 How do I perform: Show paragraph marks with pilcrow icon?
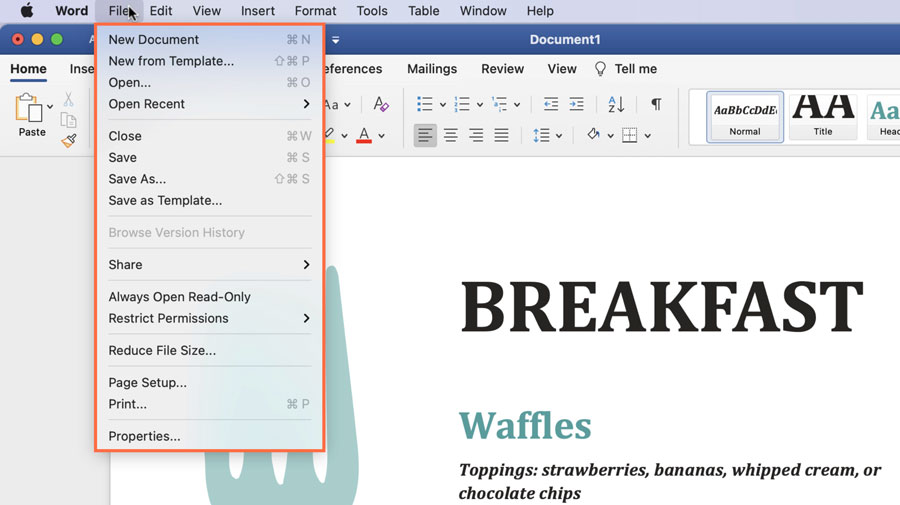[x=656, y=104]
